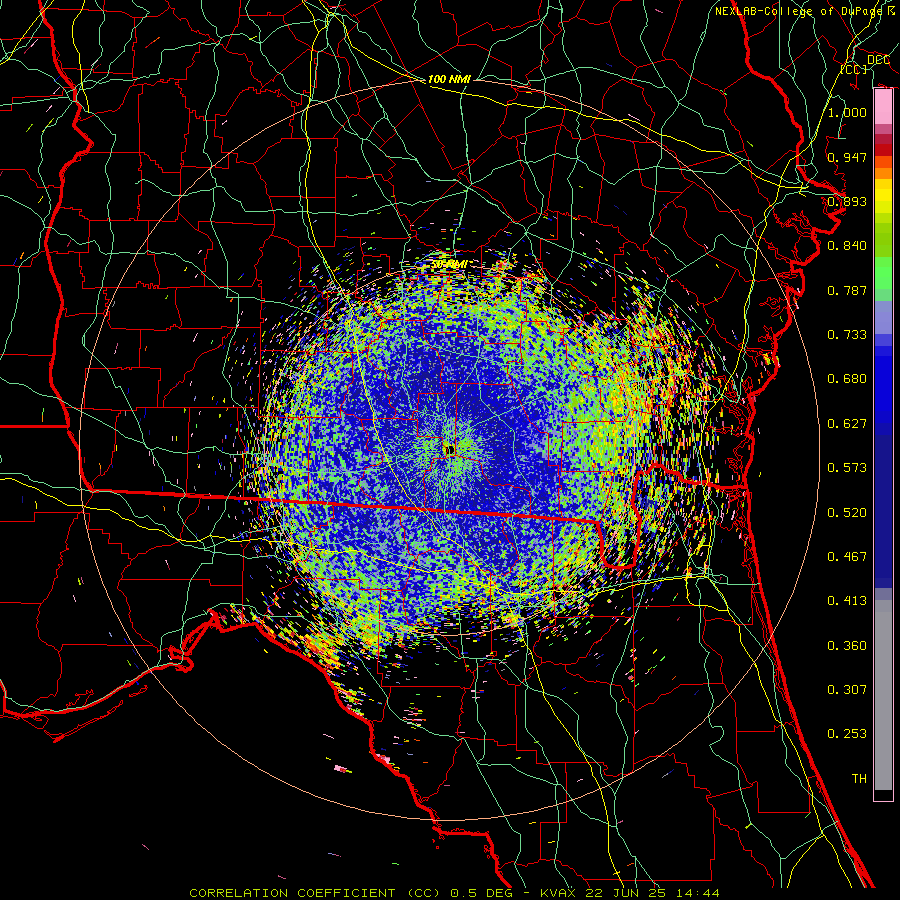Image resolution: width=900 pixels, height=900 pixels.
Task: Click the 0.253 legend value
Action: click(x=847, y=734)
